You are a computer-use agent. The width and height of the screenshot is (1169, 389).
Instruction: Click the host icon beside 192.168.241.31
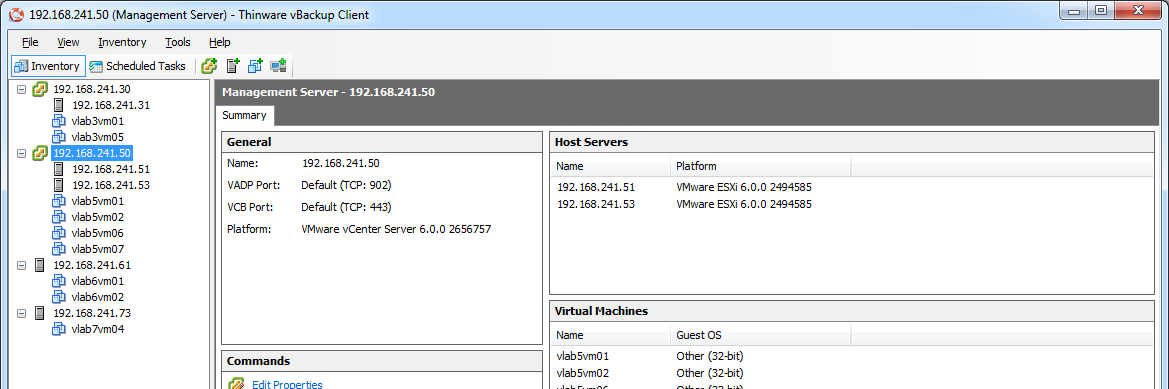[x=59, y=105]
